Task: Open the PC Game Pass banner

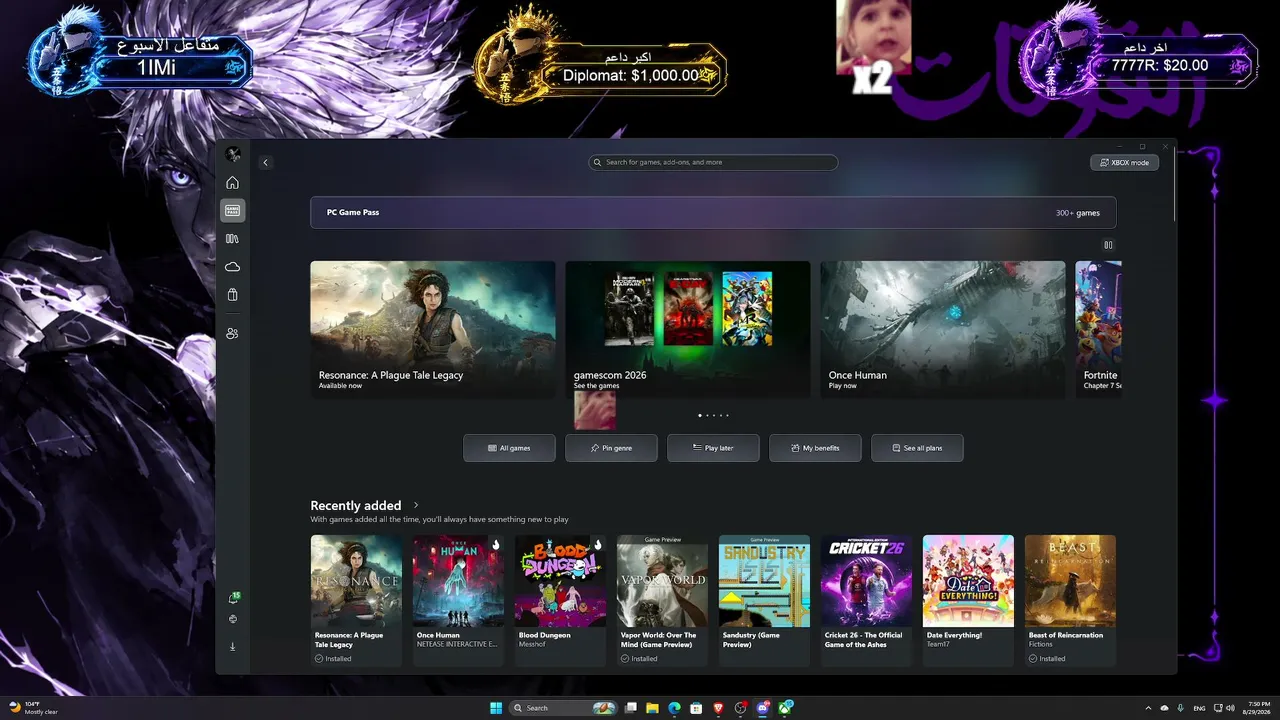Action: pyautogui.click(x=713, y=213)
